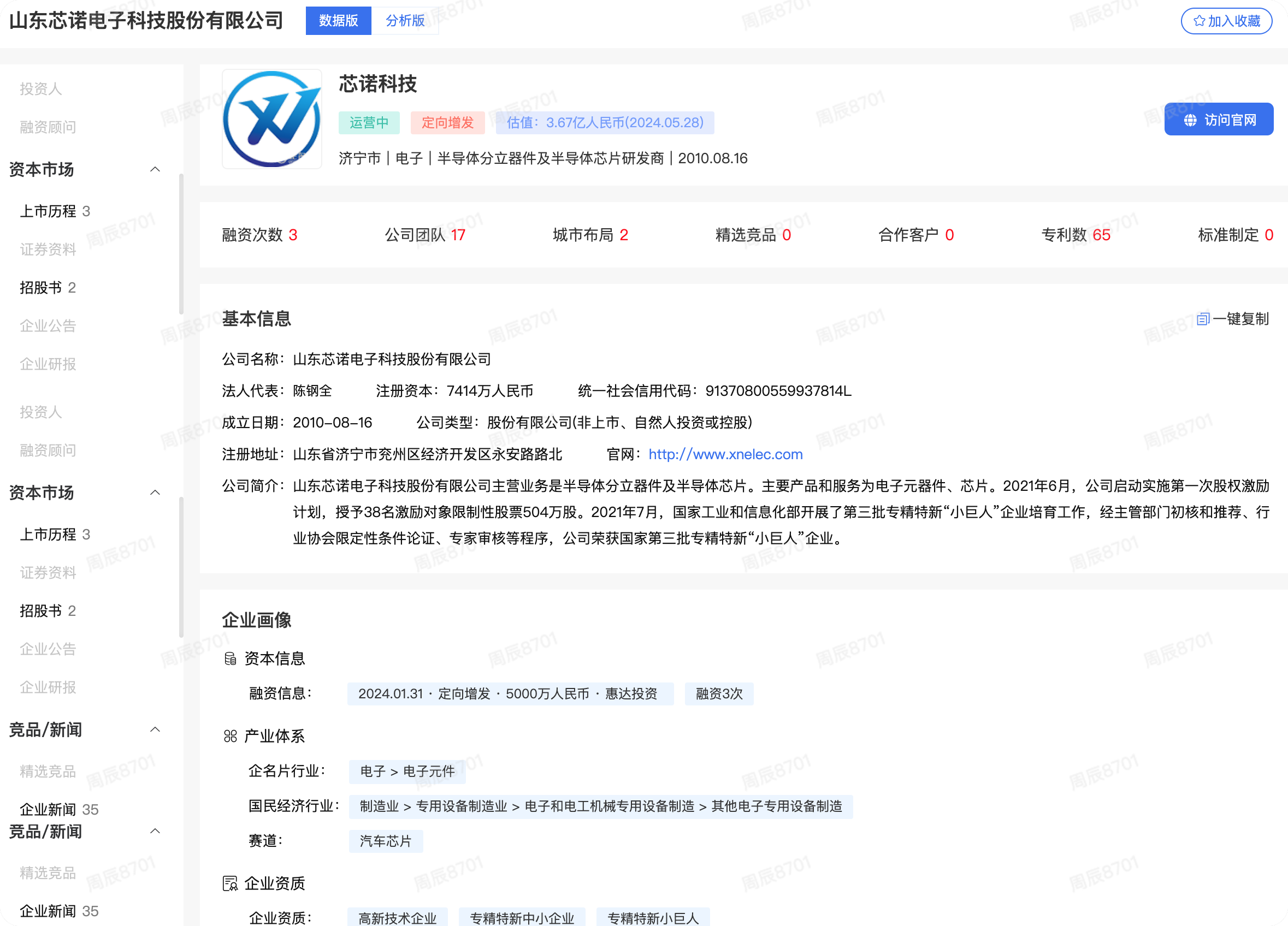
Task: Open the official website link xnelec.com
Action: click(725, 454)
